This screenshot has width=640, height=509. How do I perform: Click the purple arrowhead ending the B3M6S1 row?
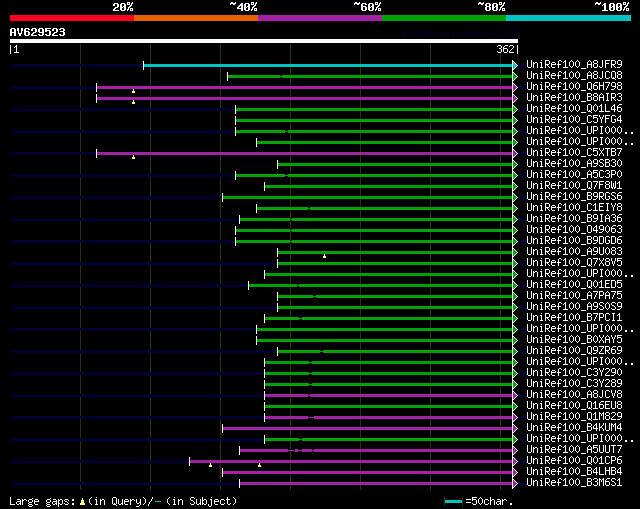point(515,484)
